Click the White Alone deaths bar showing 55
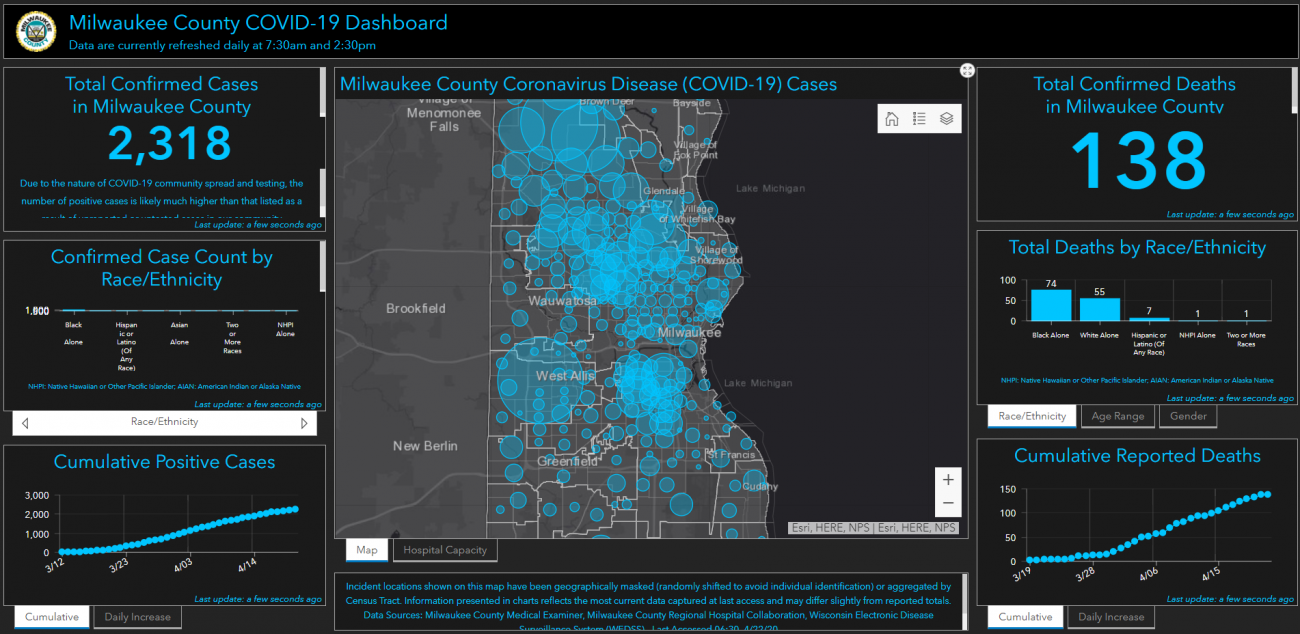Viewport: 1300px width, 634px height. (x=1100, y=309)
